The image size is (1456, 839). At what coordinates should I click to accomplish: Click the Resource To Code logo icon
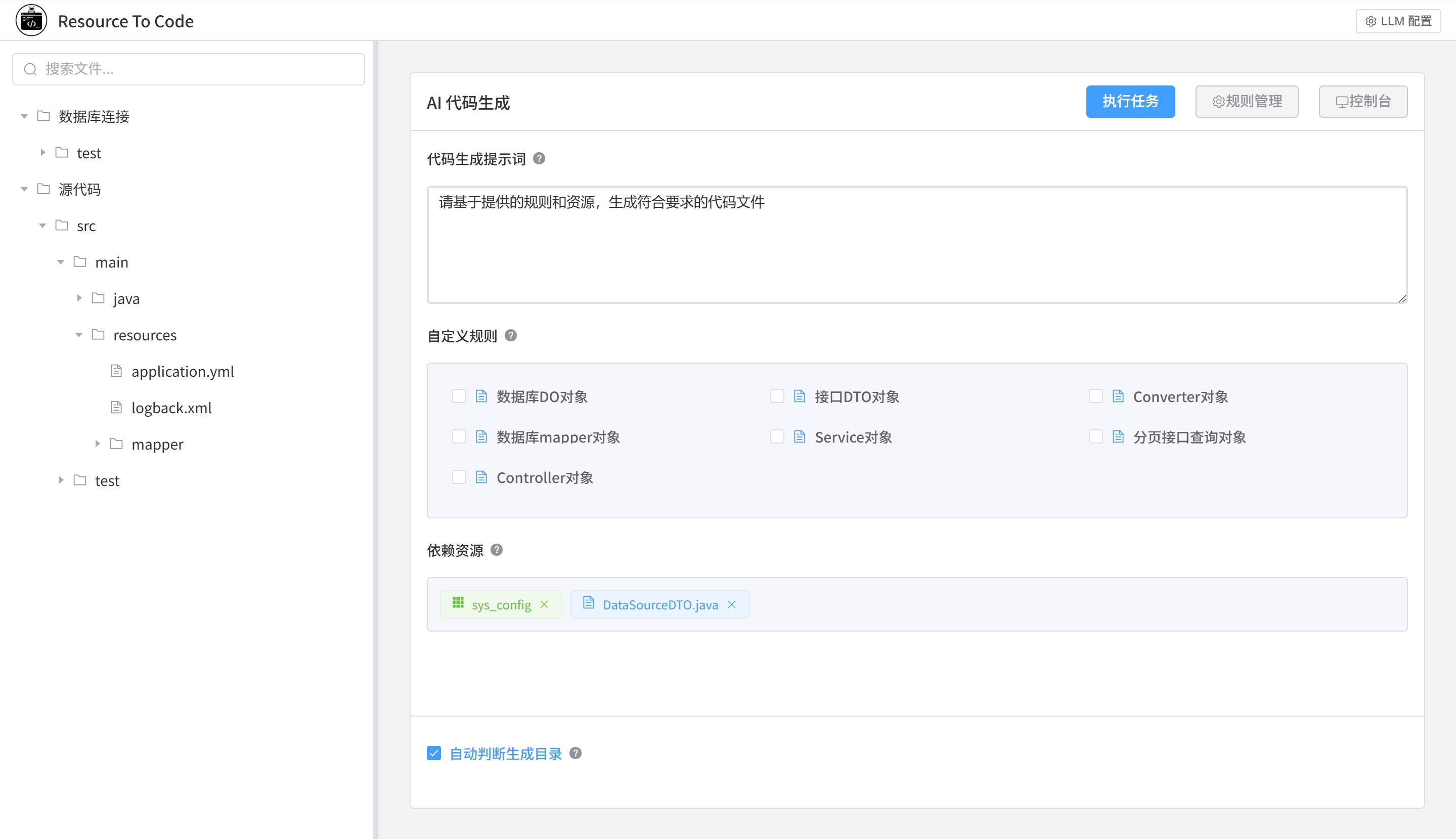31,21
